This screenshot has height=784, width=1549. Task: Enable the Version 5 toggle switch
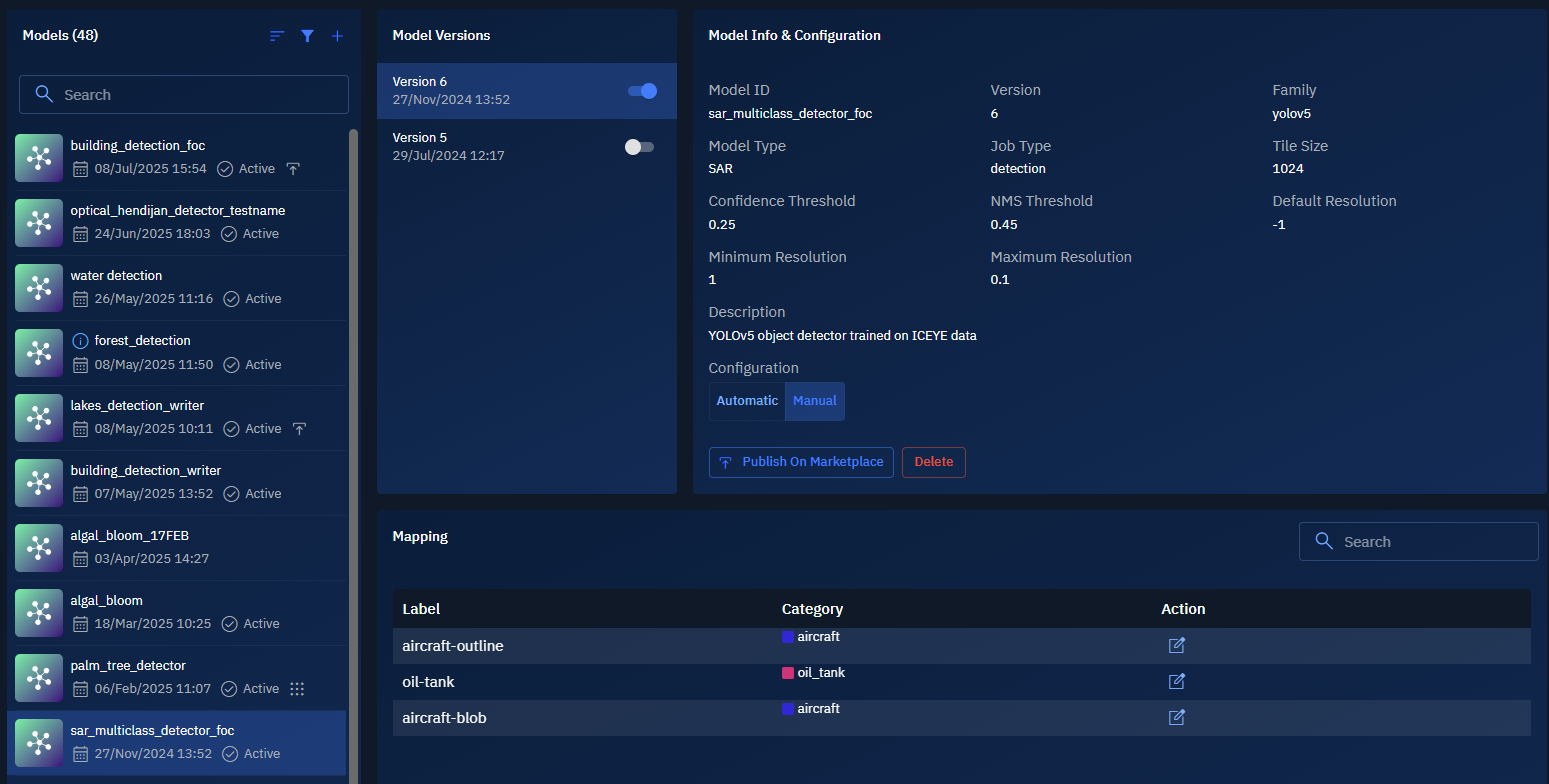639,147
